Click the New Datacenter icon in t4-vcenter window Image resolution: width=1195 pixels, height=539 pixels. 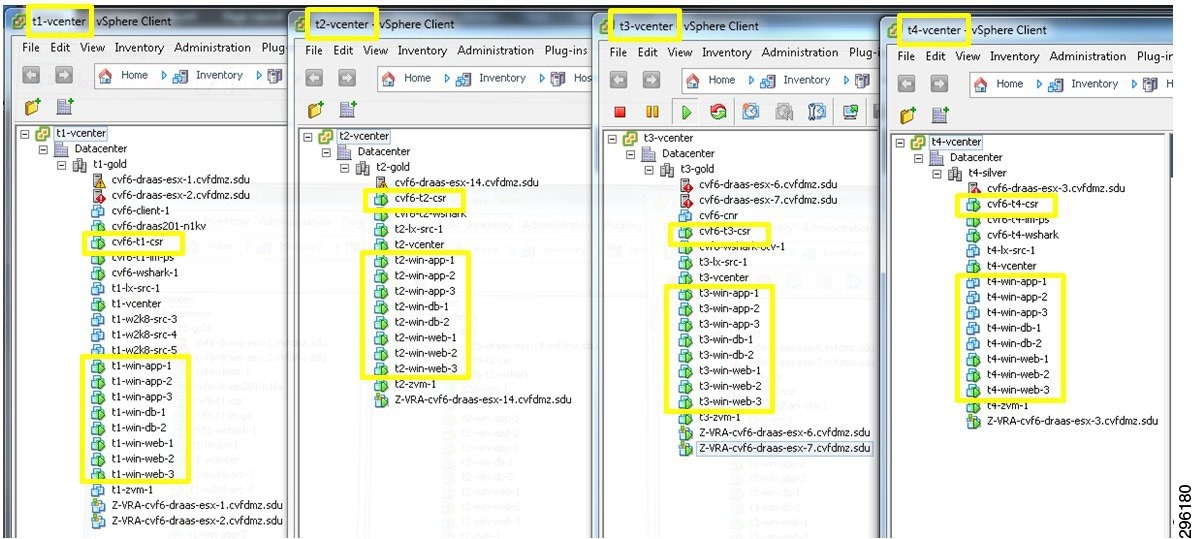[940, 115]
